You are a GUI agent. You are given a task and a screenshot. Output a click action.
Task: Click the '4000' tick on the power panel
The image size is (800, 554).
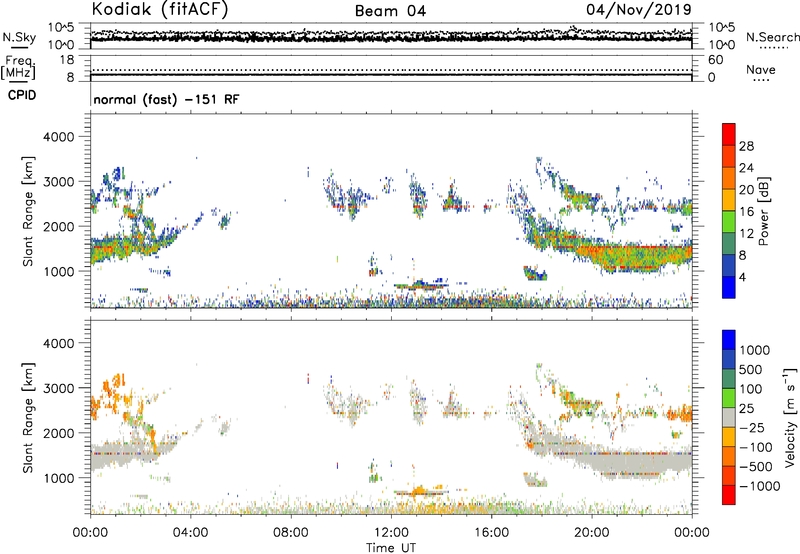(59, 137)
